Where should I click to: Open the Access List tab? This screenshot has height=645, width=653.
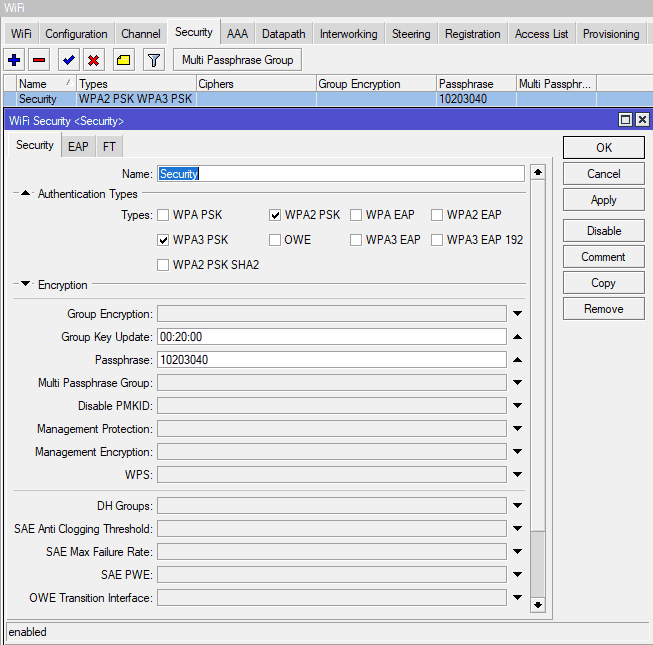[x=541, y=34]
